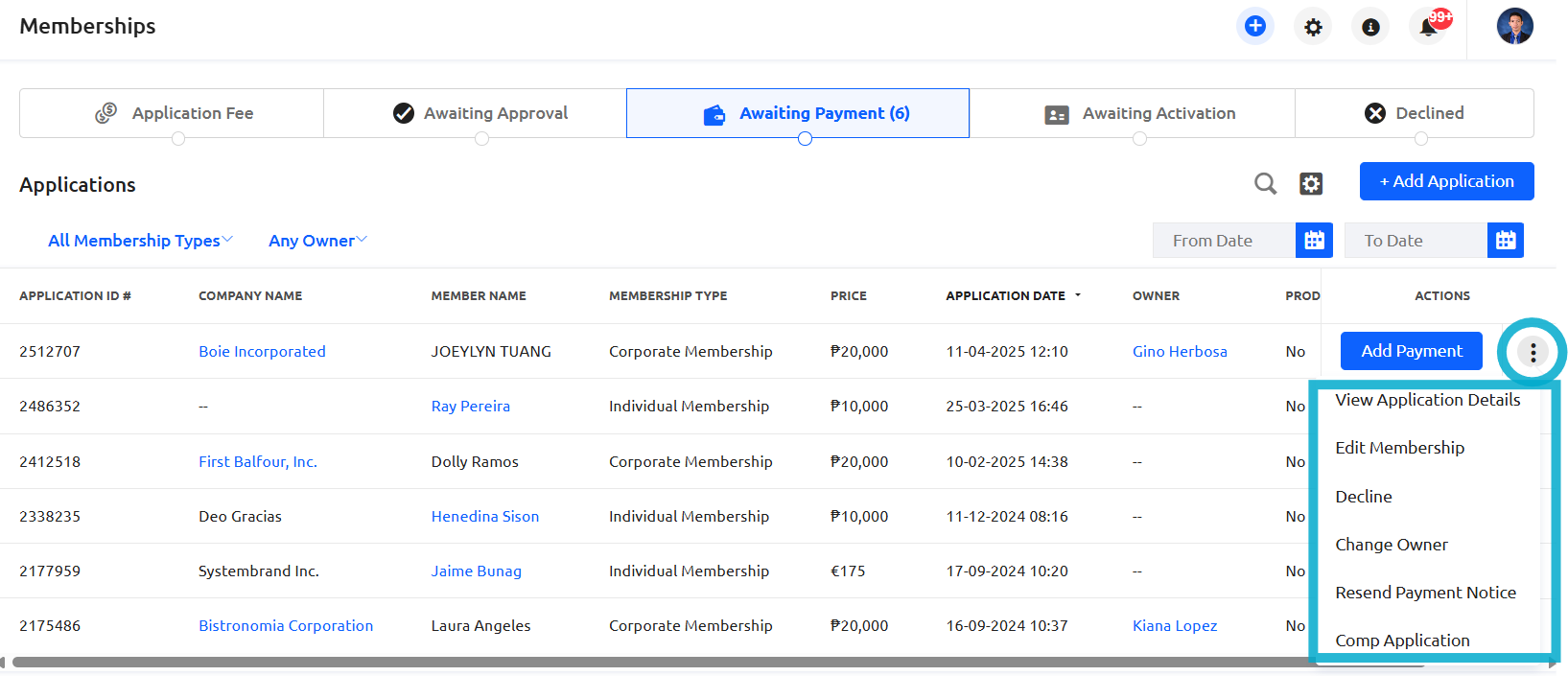Expand the All Membership Types dropdown
Image resolution: width=1568 pixels, height=676 pixels.
140,241
